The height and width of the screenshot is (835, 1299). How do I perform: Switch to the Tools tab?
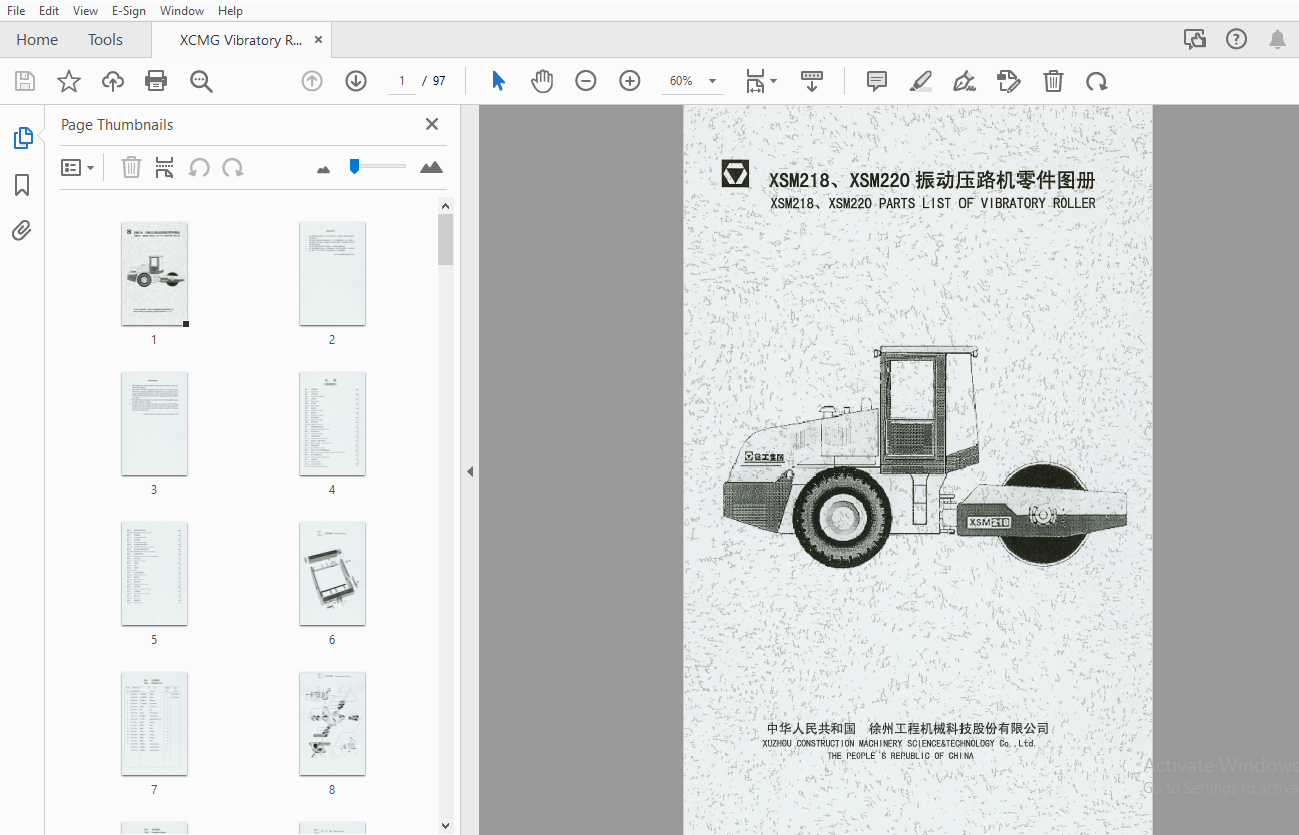[105, 40]
